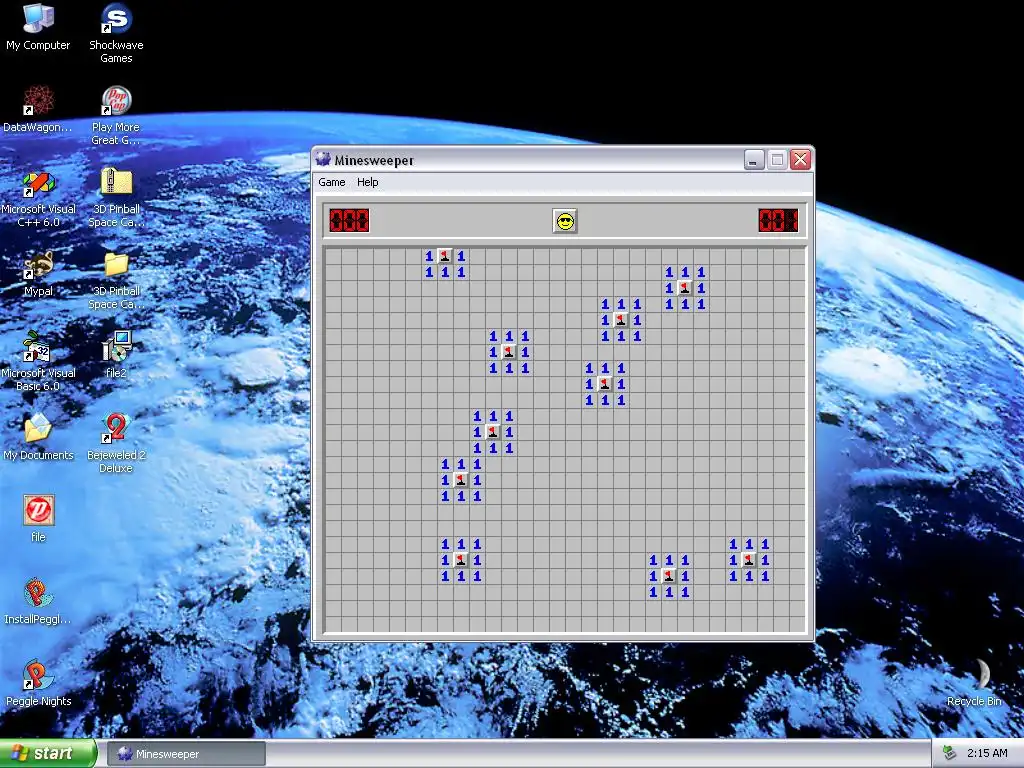Minimize the Minesweeper window
Screen dimensions: 1024x768
(x=754, y=160)
